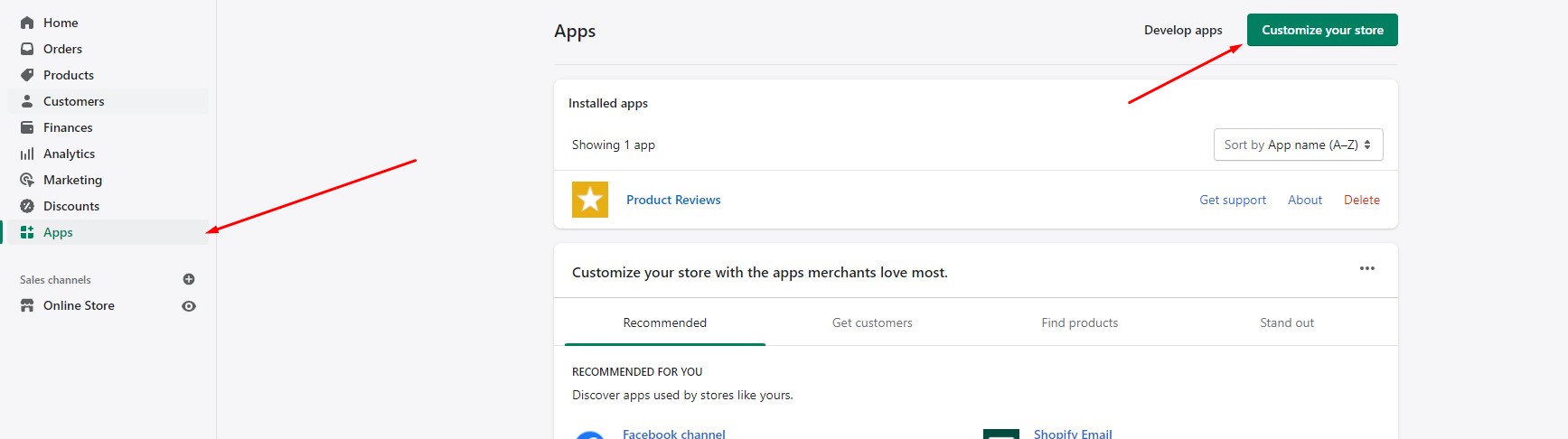The width and height of the screenshot is (1568, 439).
Task: Click the Orders inbox icon
Action: point(27,49)
